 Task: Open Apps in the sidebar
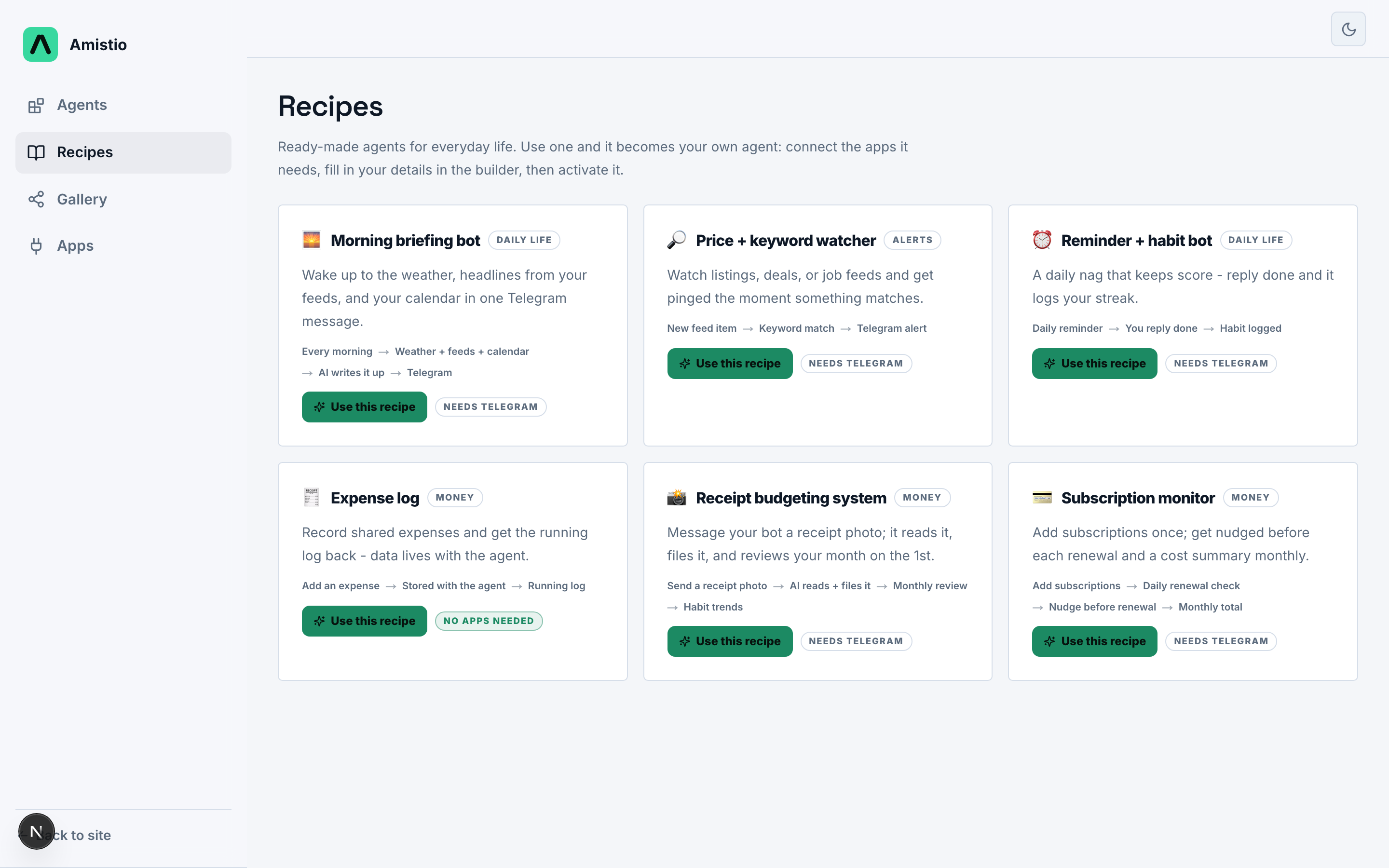pyautogui.click(x=123, y=246)
